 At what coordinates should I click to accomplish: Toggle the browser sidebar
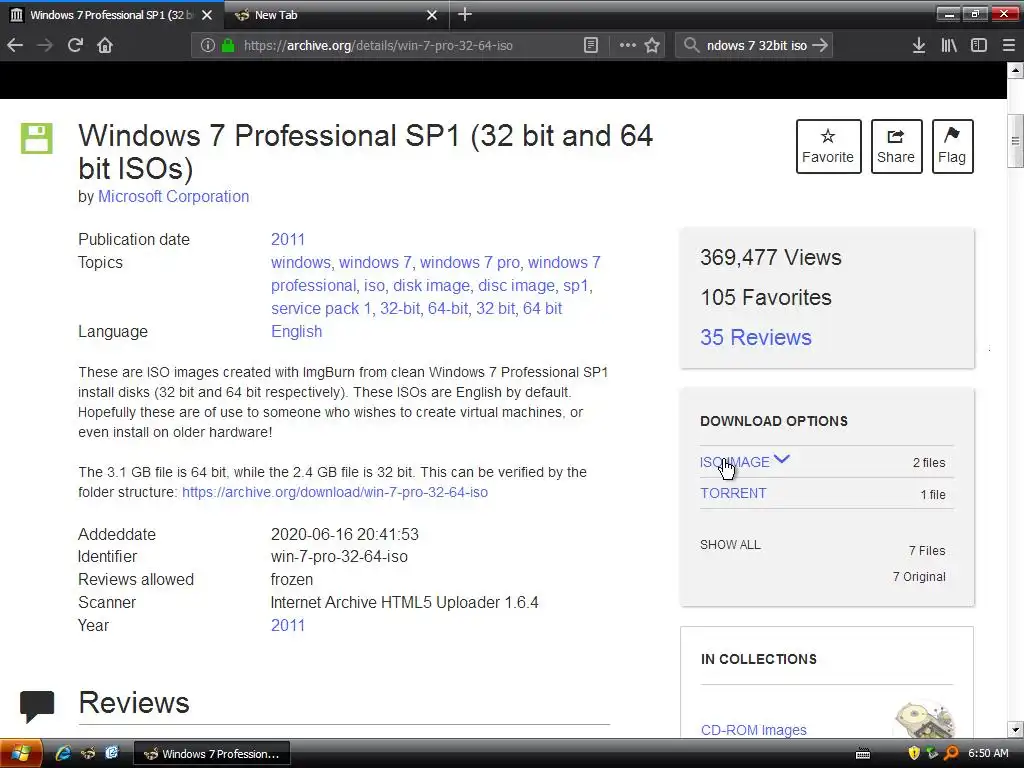tap(978, 45)
